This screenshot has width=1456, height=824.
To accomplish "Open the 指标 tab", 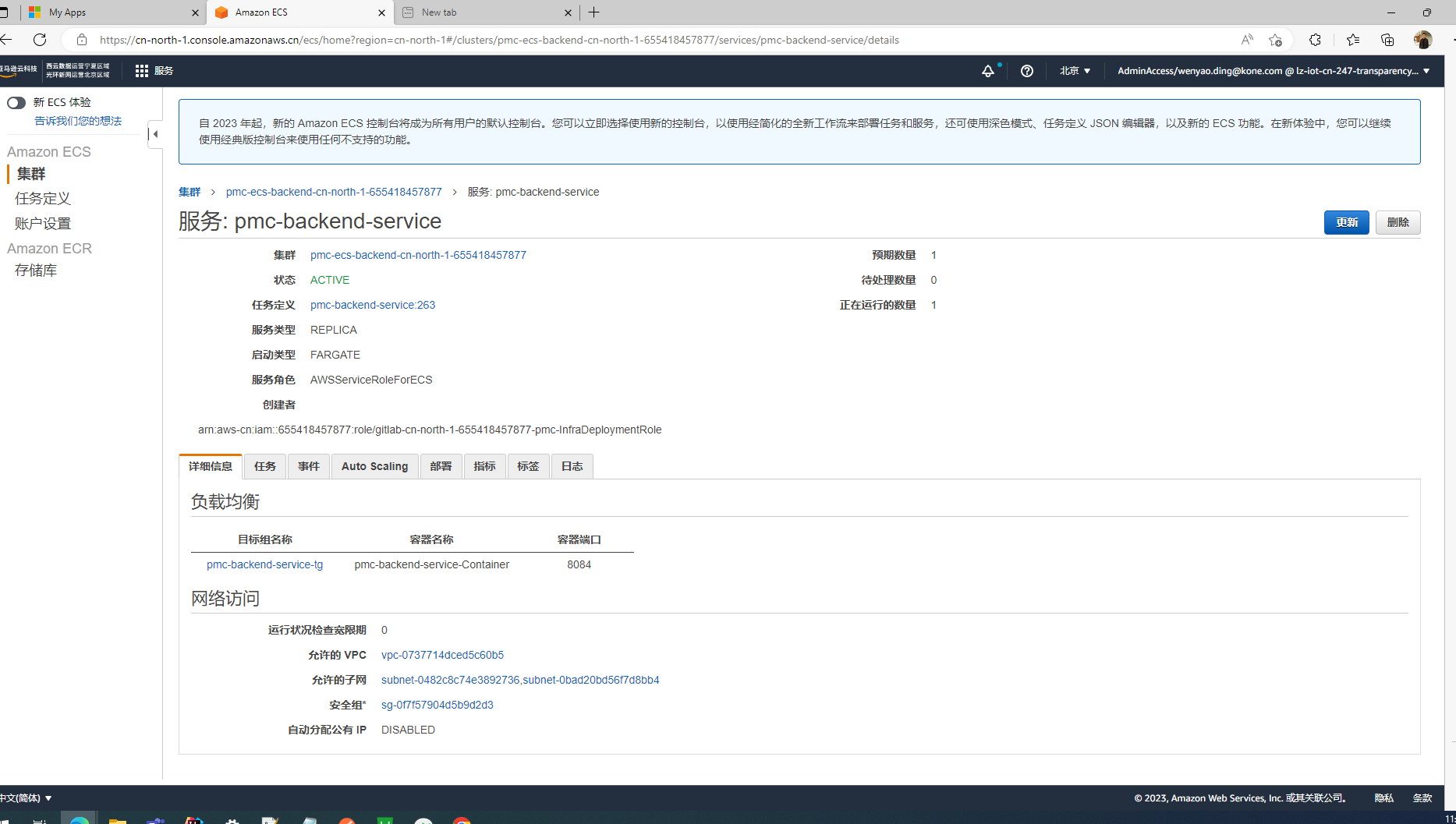I will click(x=485, y=466).
